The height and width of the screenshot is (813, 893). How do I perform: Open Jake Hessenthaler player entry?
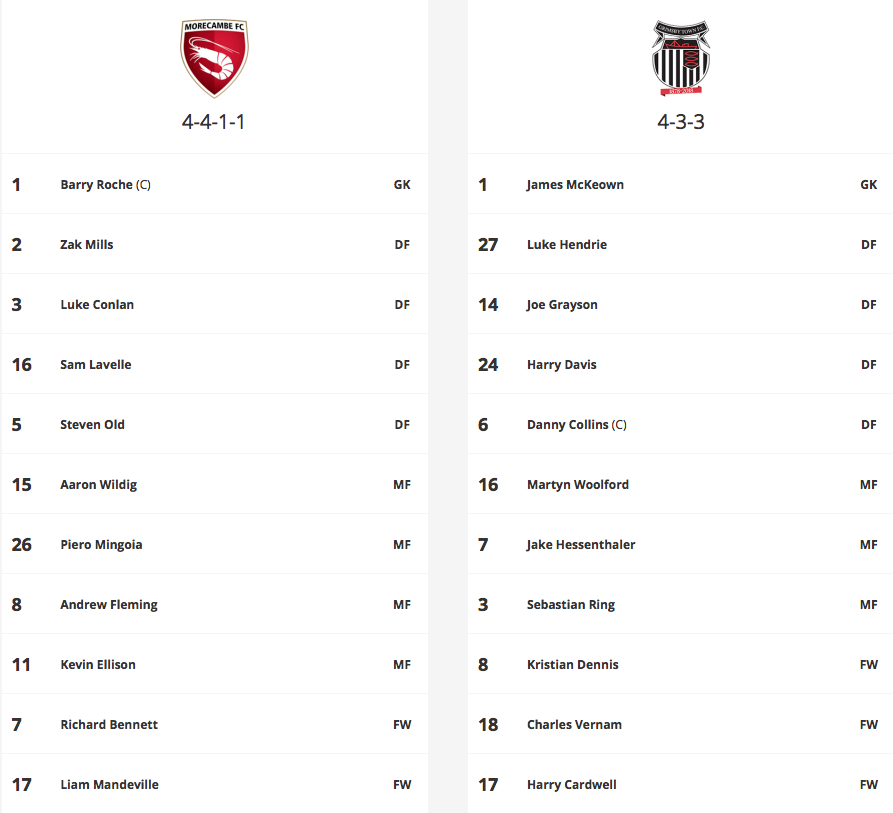point(581,545)
